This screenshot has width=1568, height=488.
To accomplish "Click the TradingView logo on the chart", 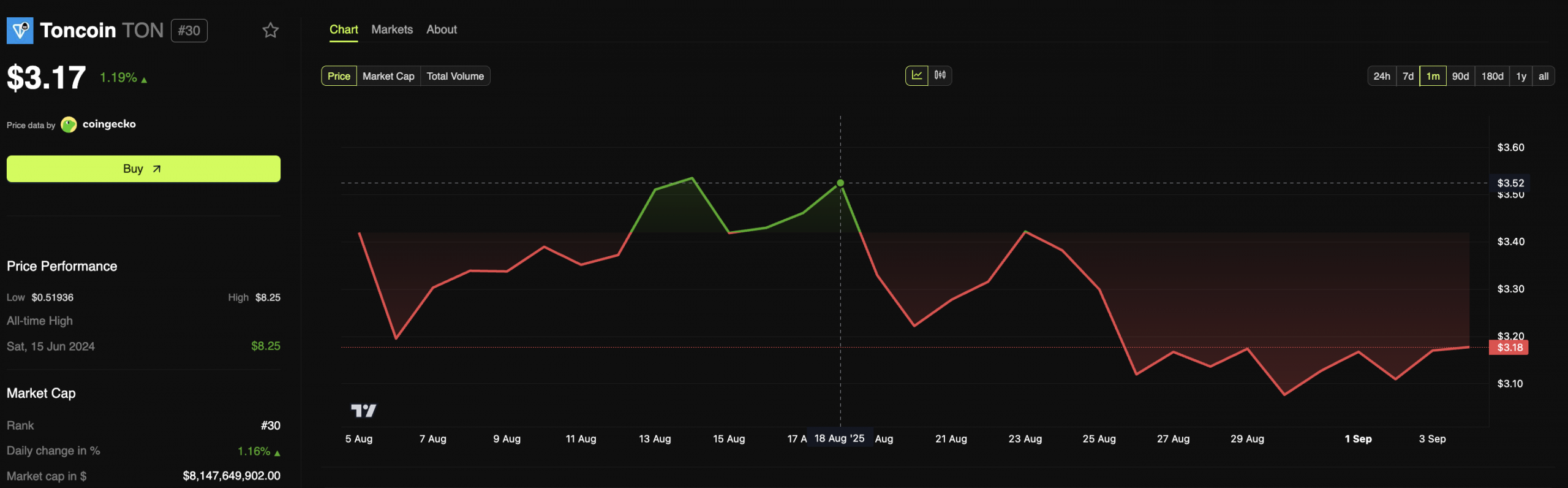I will point(363,410).
